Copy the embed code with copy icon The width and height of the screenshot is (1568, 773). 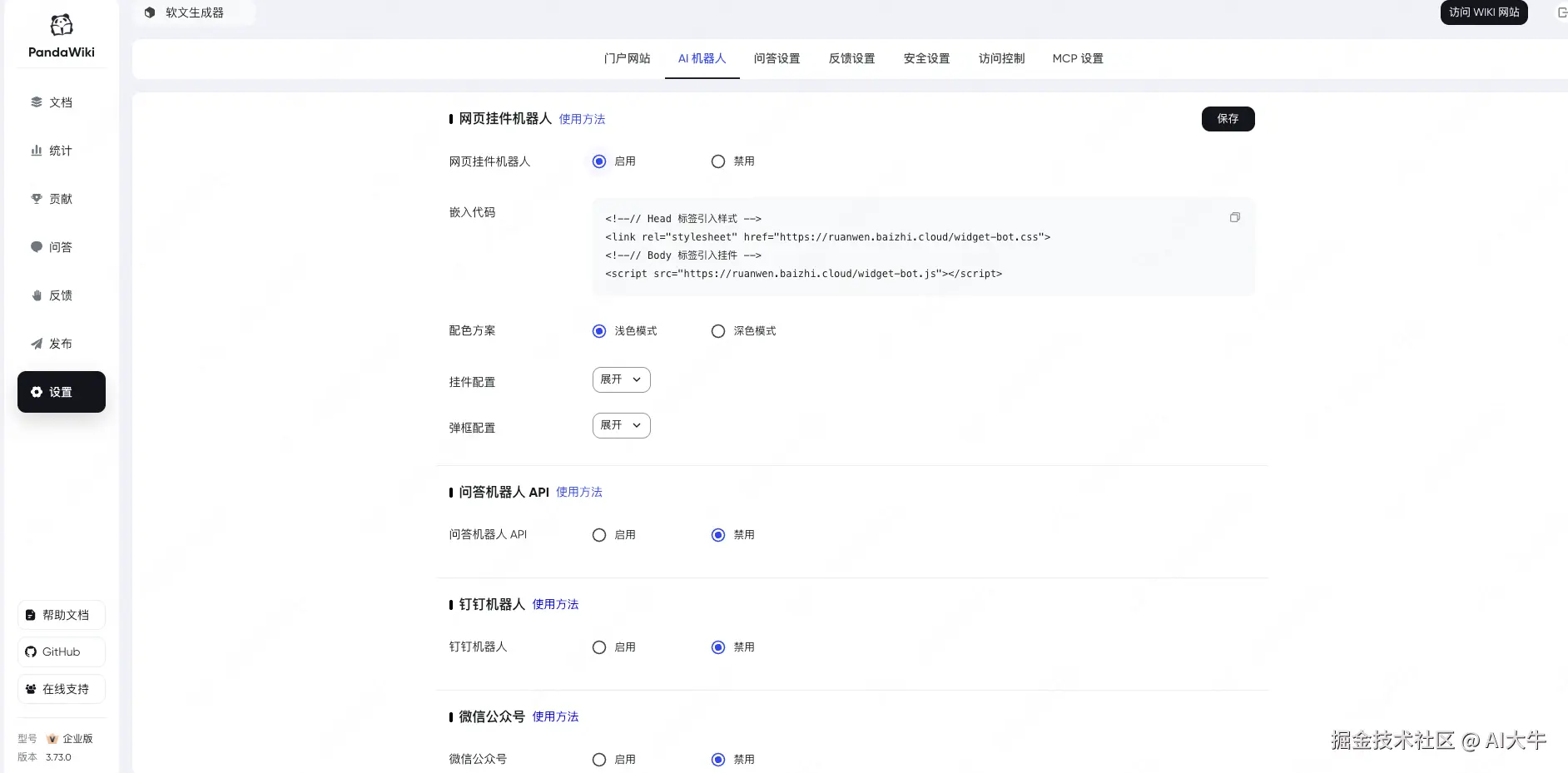pos(1235,217)
